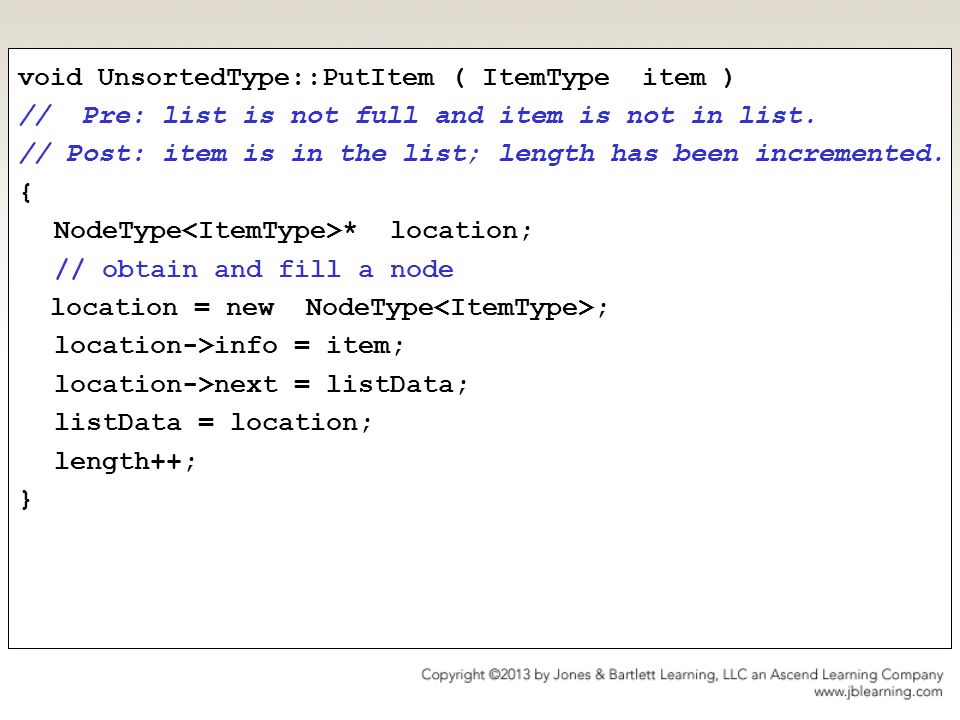Click the "NodeType<ItemType>* location;" declaration
960x720 pixels.
[292, 231]
